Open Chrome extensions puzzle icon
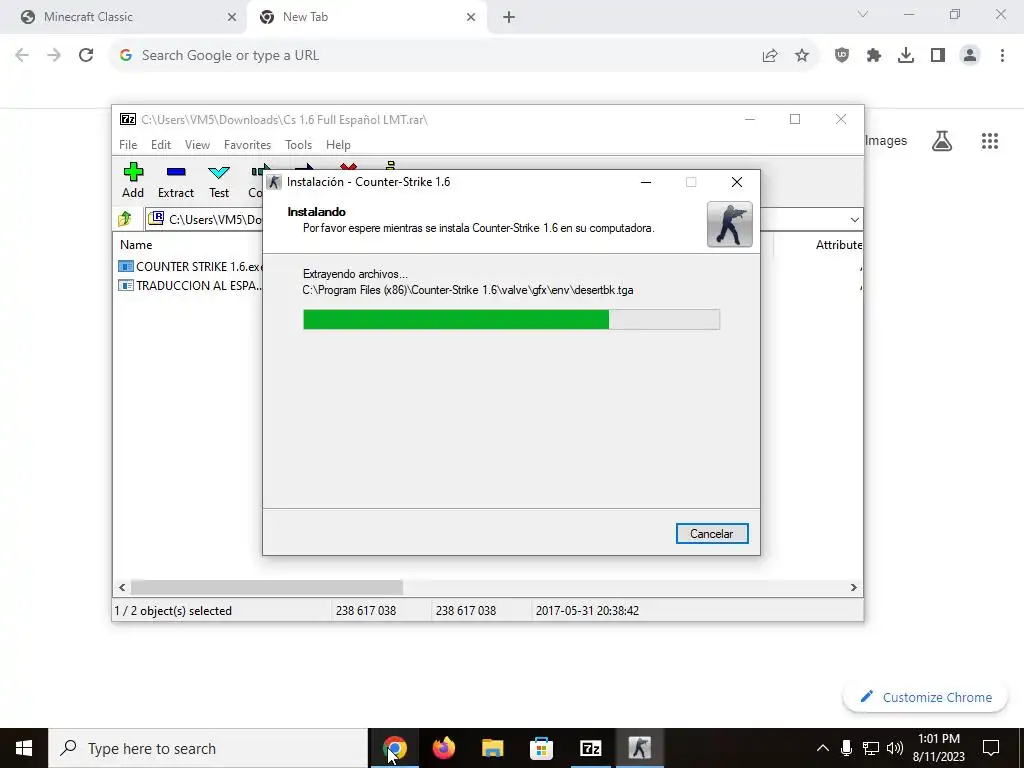The height and width of the screenshot is (768, 1024). 874,56
